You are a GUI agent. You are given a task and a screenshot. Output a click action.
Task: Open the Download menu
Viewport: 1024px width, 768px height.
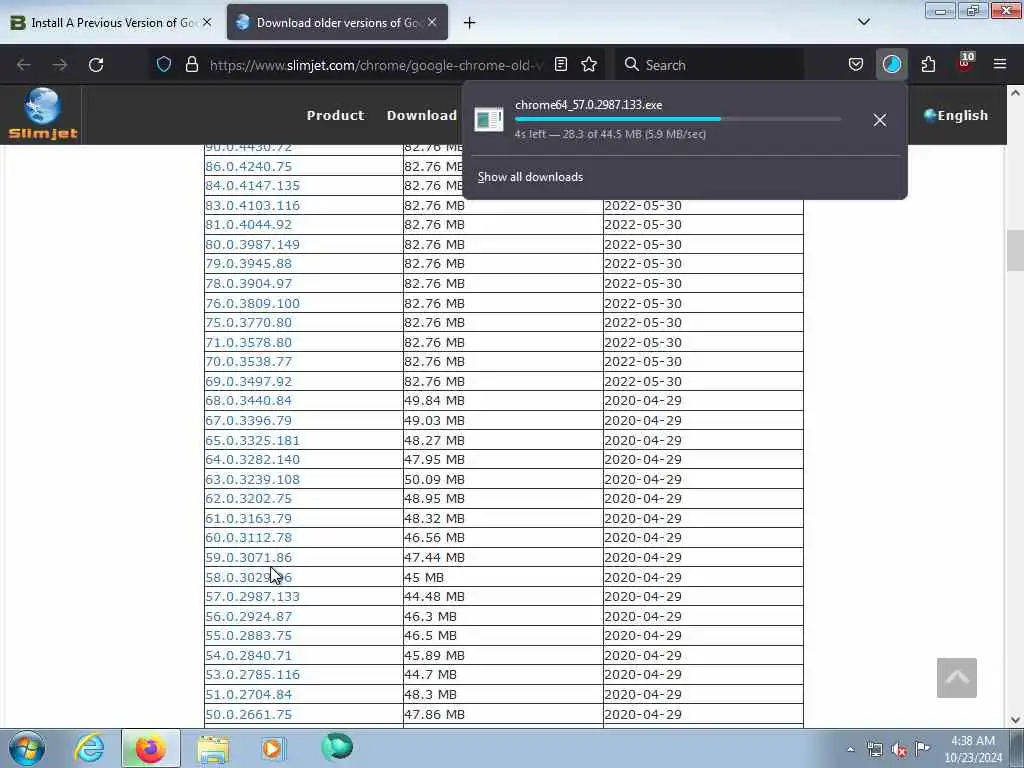tap(421, 115)
